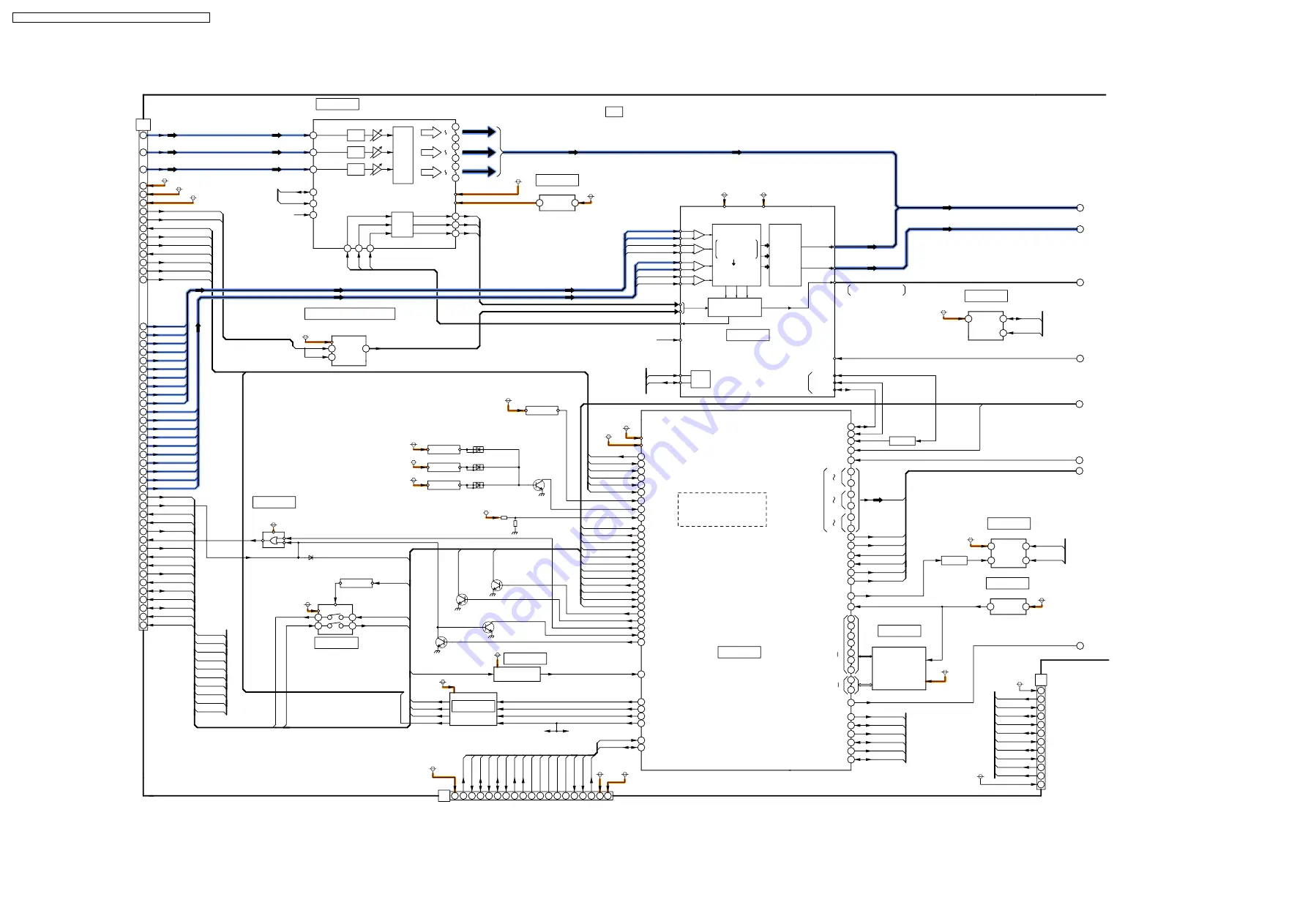This screenshot has width=1308, height=924.
Task: Click the small grounded resistor symbol
Action: 515,524
